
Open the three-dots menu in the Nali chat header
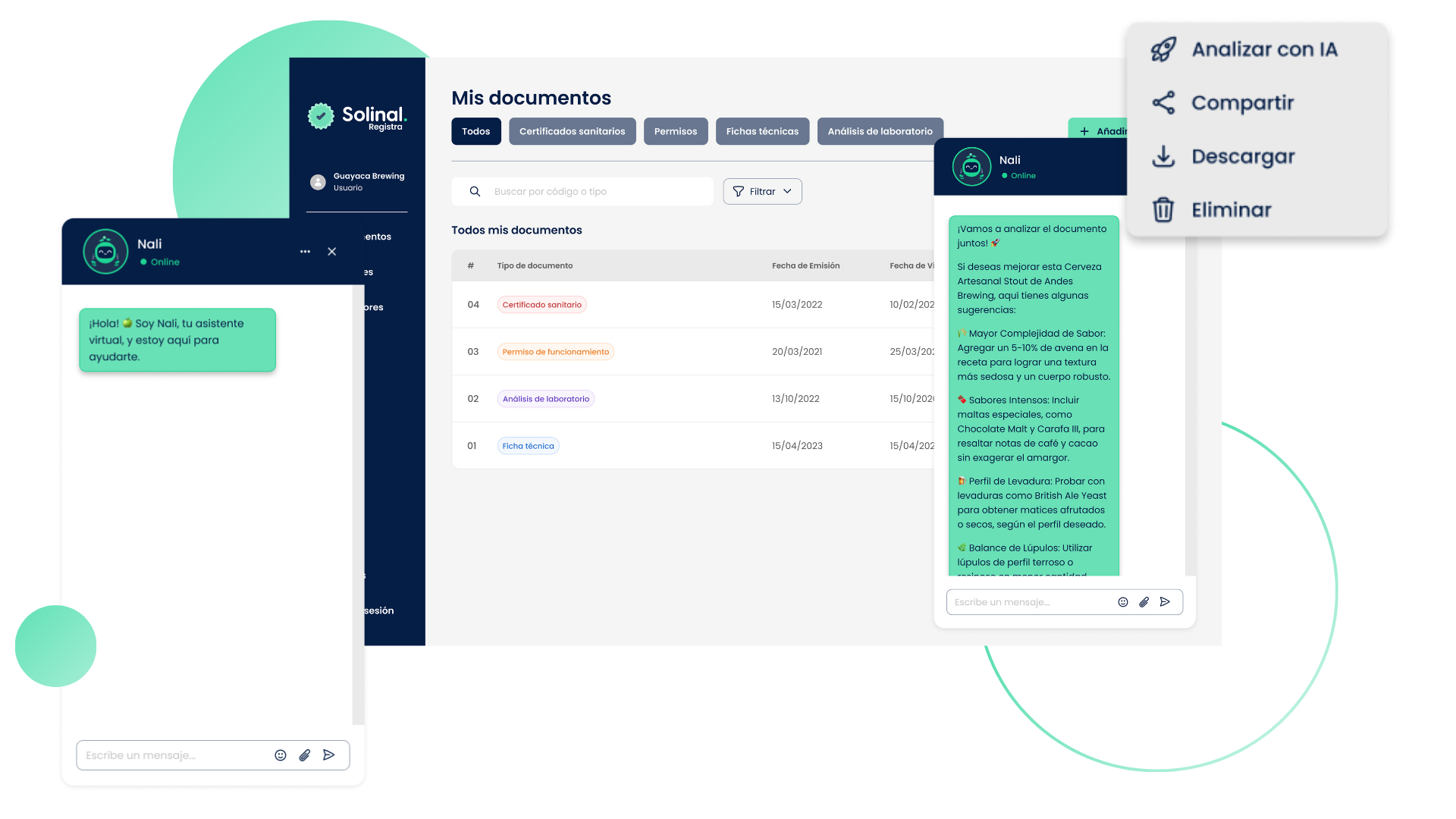coord(305,252)
